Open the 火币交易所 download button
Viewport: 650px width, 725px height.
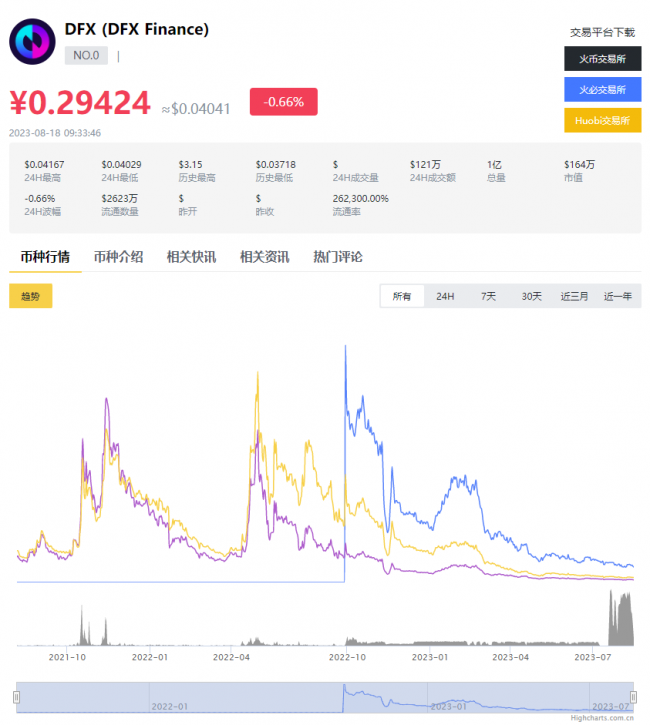602,59
